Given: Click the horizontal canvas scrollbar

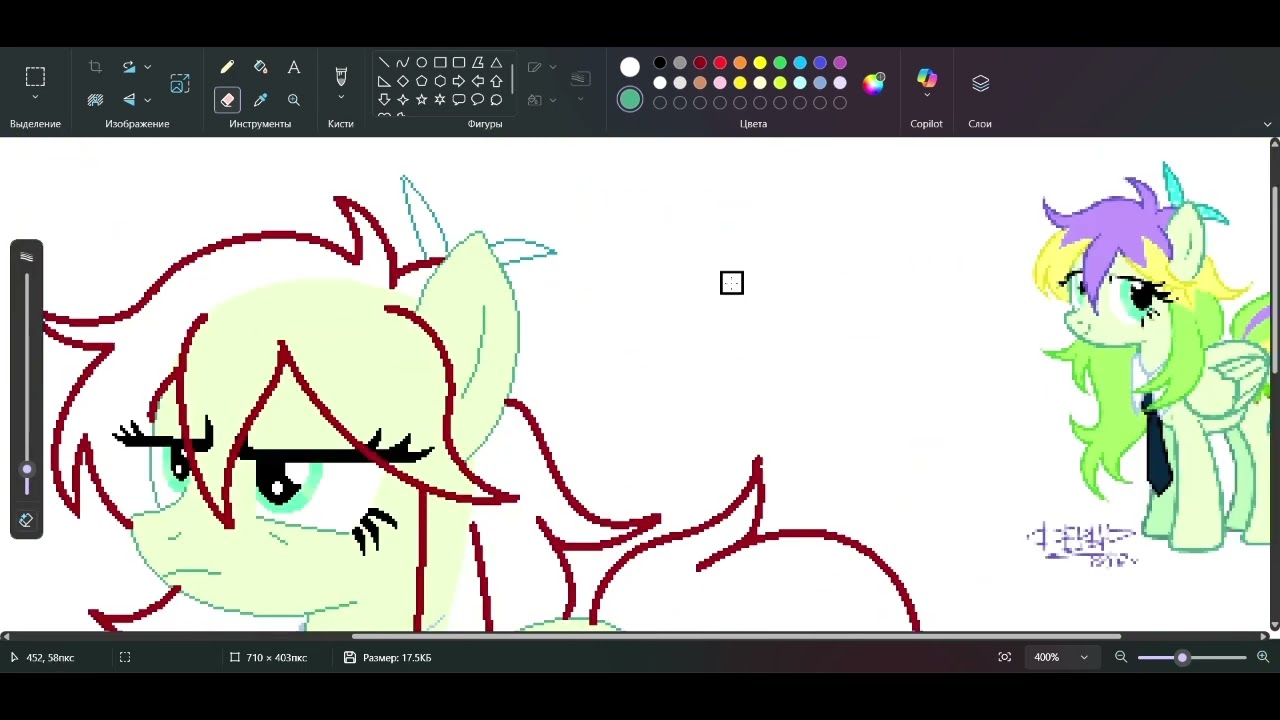Looking at the screenshot, I should pos(736,636).
